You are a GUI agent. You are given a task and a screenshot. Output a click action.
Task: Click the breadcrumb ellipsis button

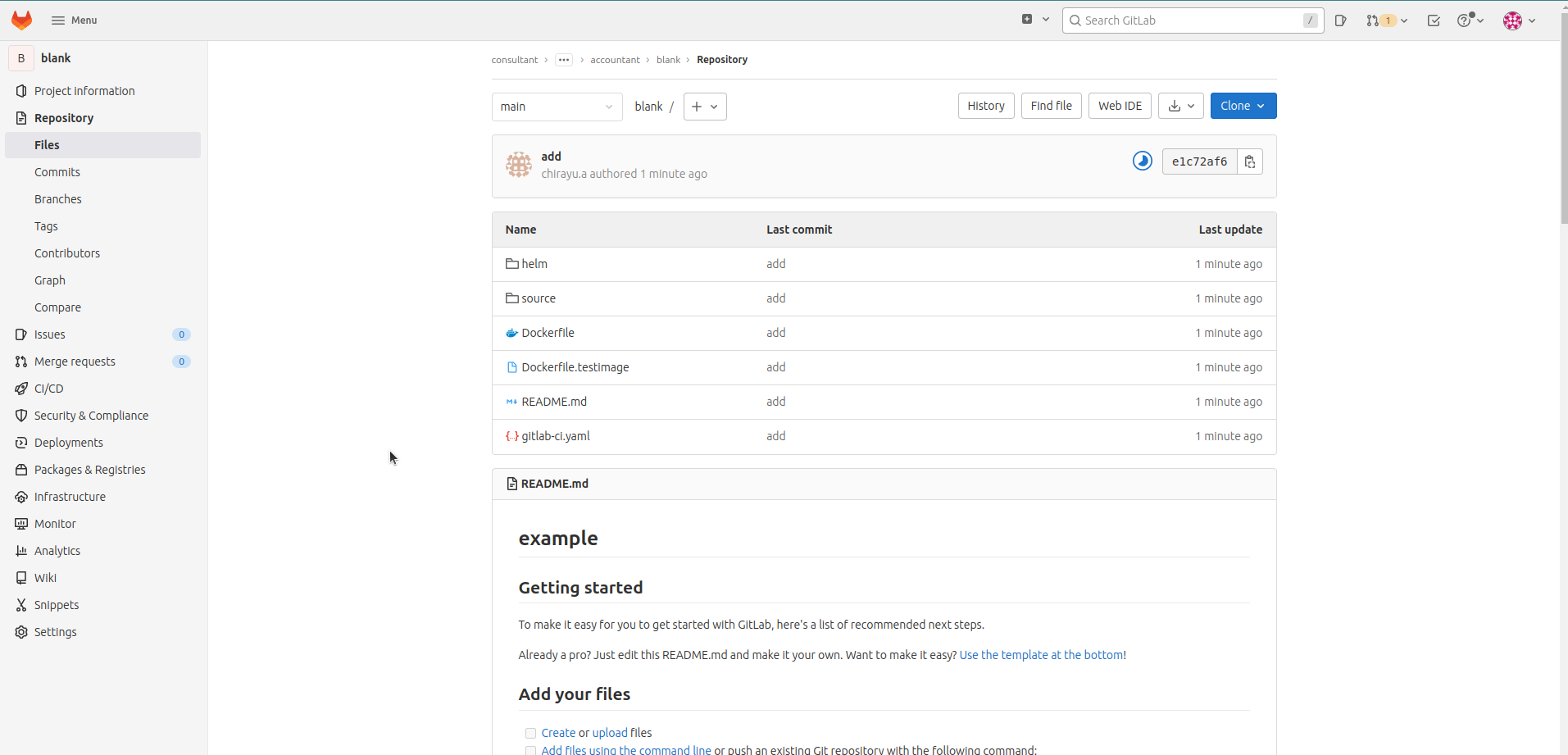click(x=564, y=60)
